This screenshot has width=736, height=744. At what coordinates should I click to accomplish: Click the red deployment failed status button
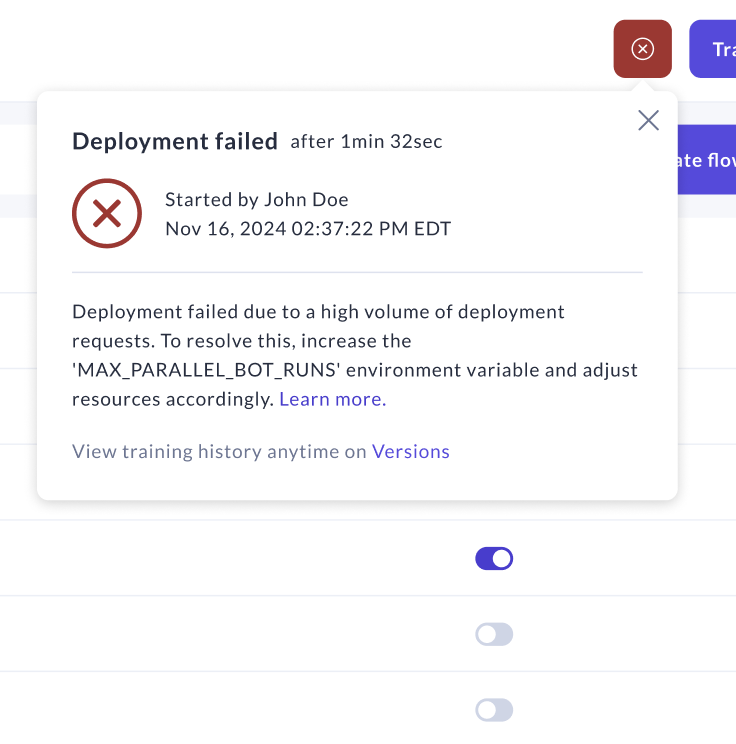pyautogui.click(x=642, y=49)
